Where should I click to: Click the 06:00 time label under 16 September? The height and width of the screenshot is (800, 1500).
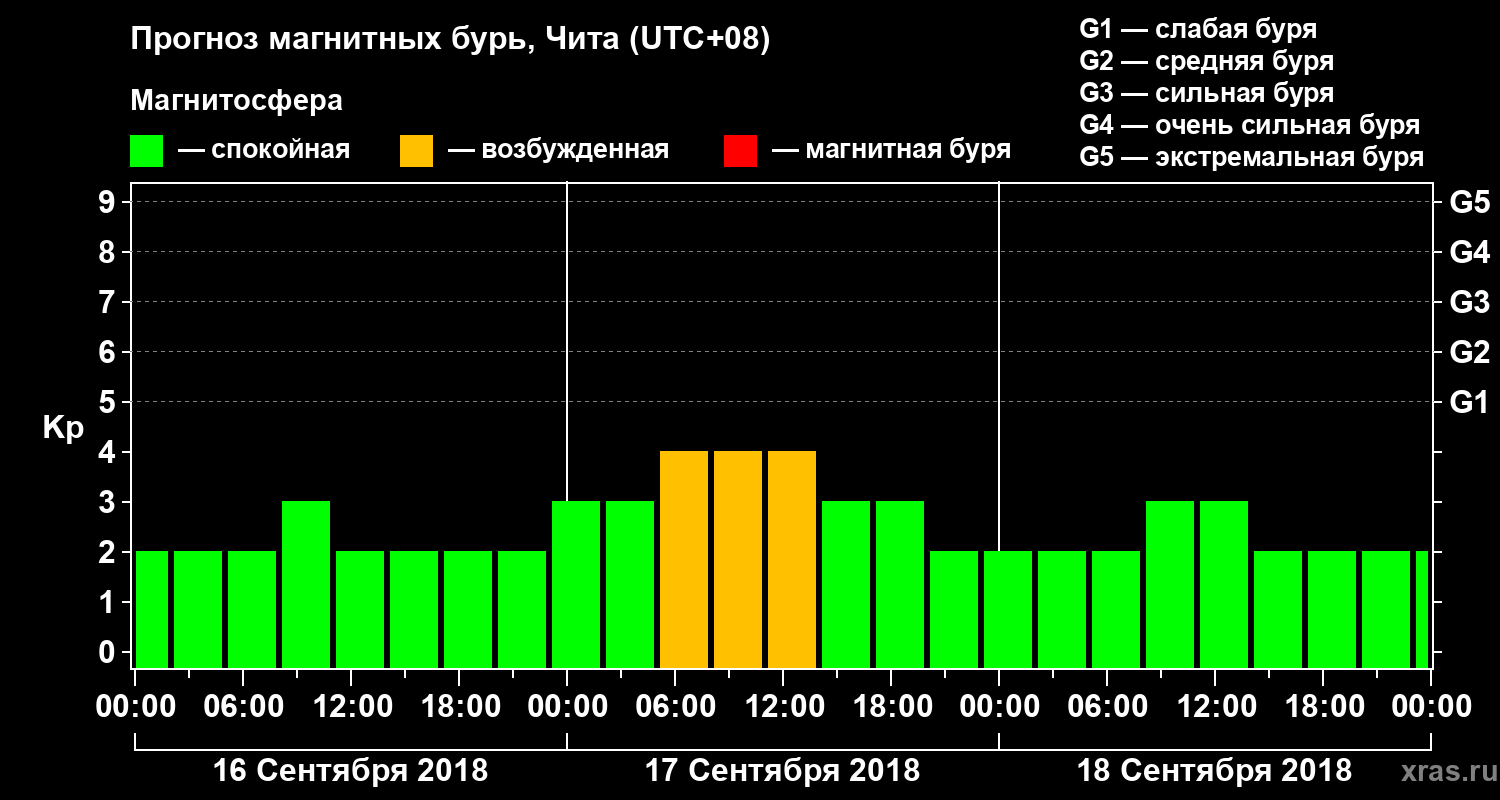pyautogui.click(x=243, y=706)
